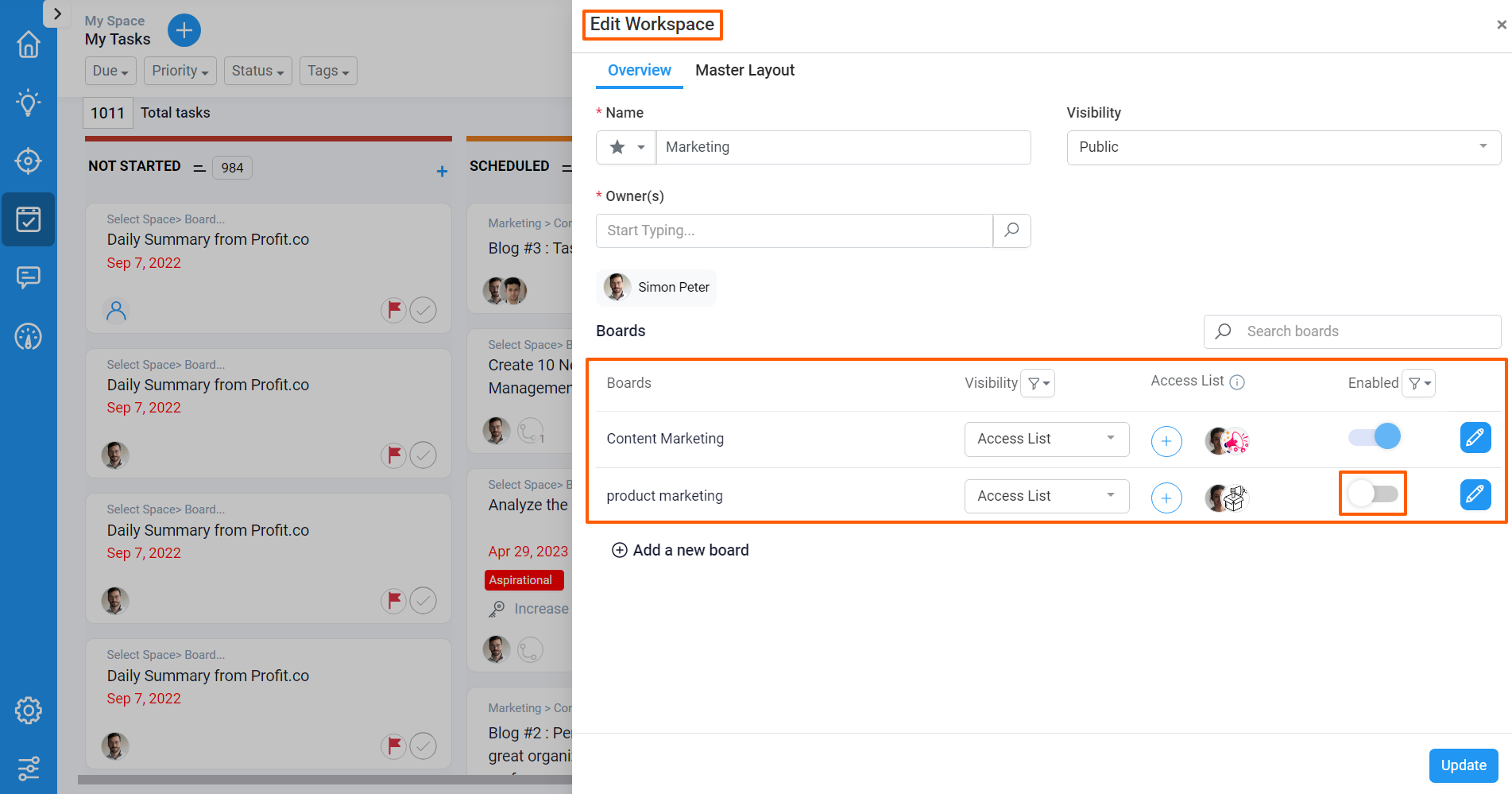Image resolution: width=1512 pixels, height=794 pixels.
Task: Open the lightbulb ideas icon in sidebar
Action: point(29,103)
